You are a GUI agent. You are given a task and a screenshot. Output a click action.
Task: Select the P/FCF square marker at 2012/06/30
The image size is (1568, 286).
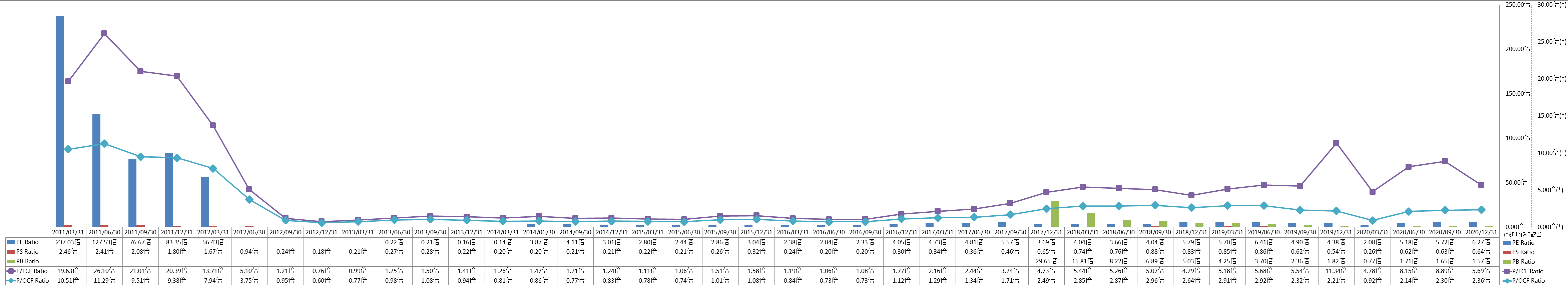(249, 189)
